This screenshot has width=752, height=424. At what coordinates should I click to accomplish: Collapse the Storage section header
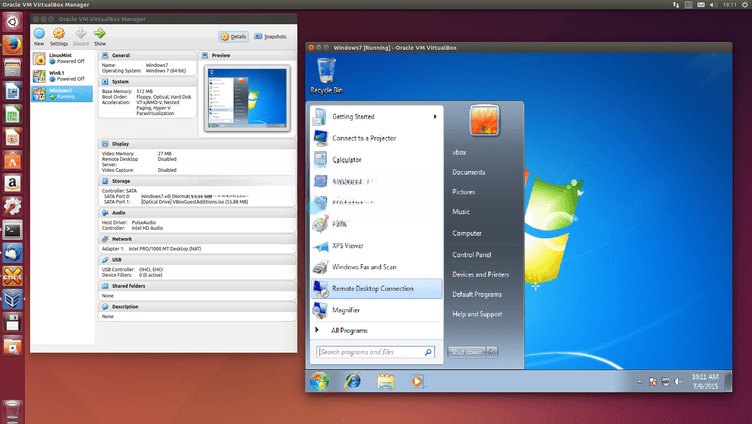coord(197,181)
